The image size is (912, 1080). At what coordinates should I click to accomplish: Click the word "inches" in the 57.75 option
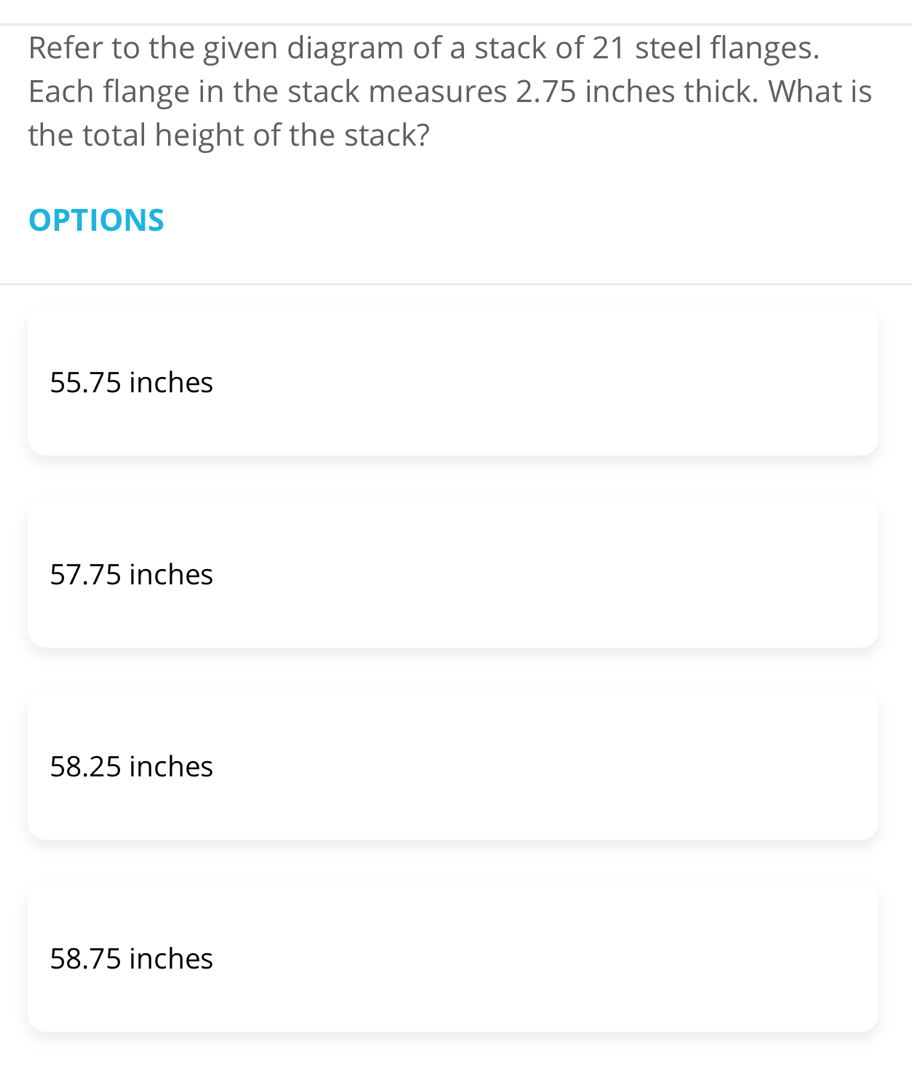(171, 574)
